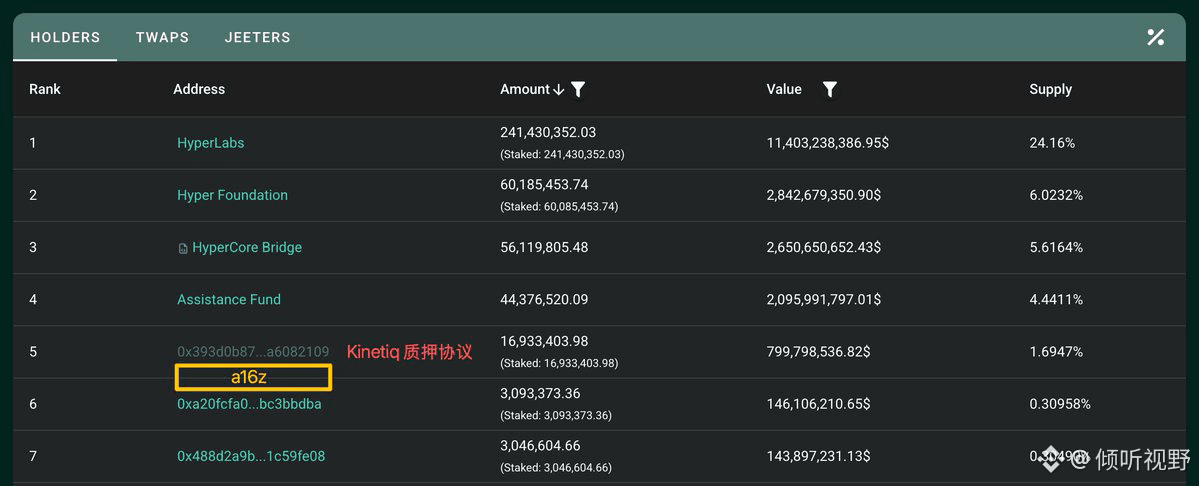Select staked text 60,085,453.74
Screen dimensions: 1199x486
559,206
